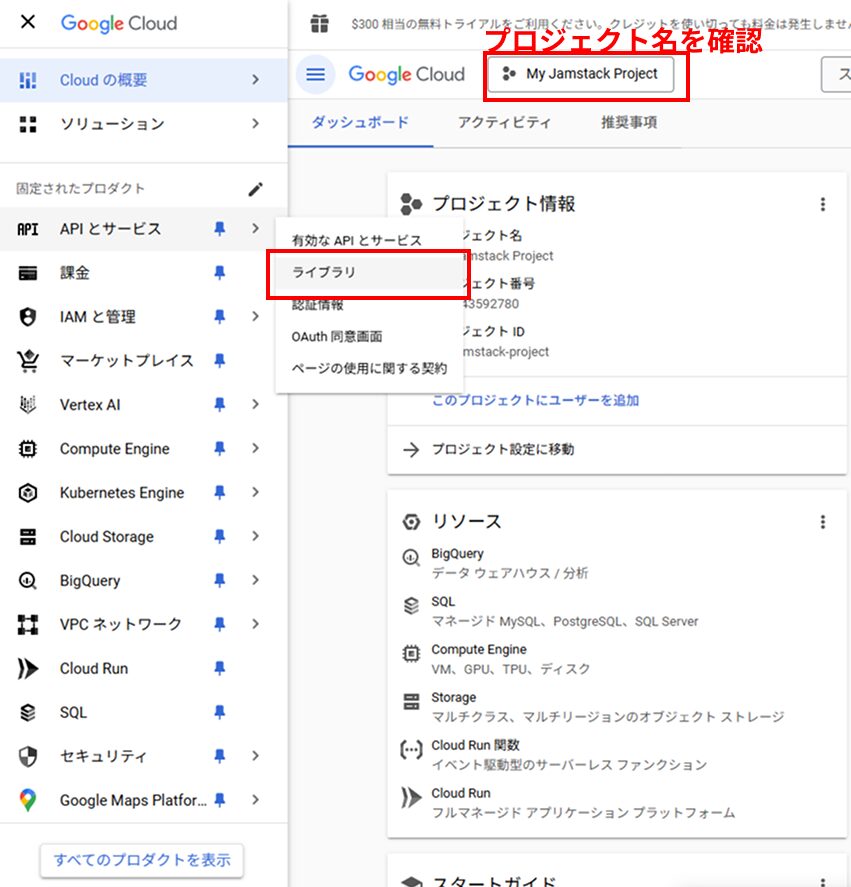Screen dimensions: 851x887
Task: Open the SQL resource link in リソース card
Action: pos(443,602)
